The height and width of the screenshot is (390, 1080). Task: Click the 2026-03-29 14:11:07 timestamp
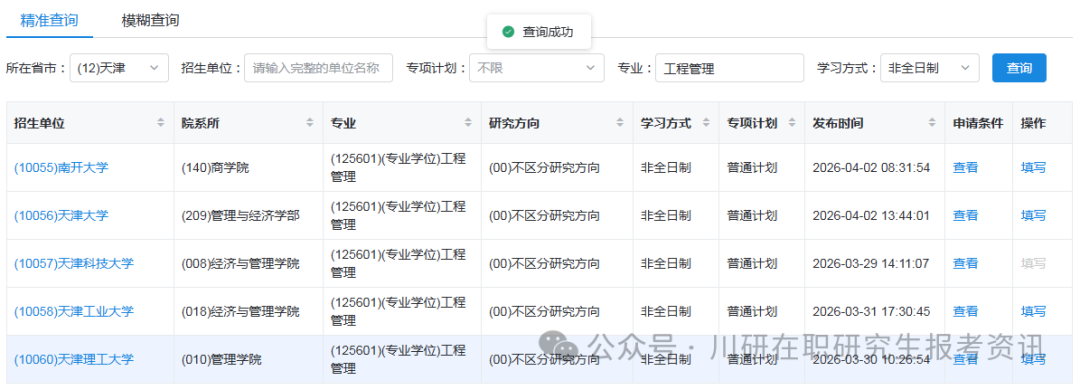871,263
